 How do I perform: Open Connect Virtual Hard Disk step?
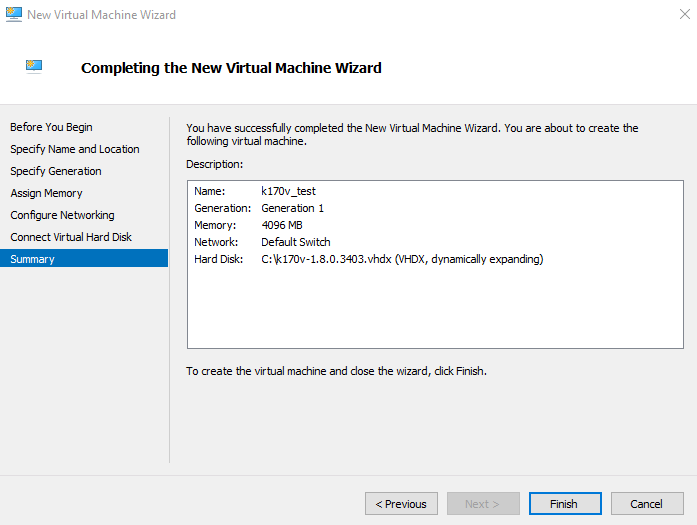[x=71, y=237]
